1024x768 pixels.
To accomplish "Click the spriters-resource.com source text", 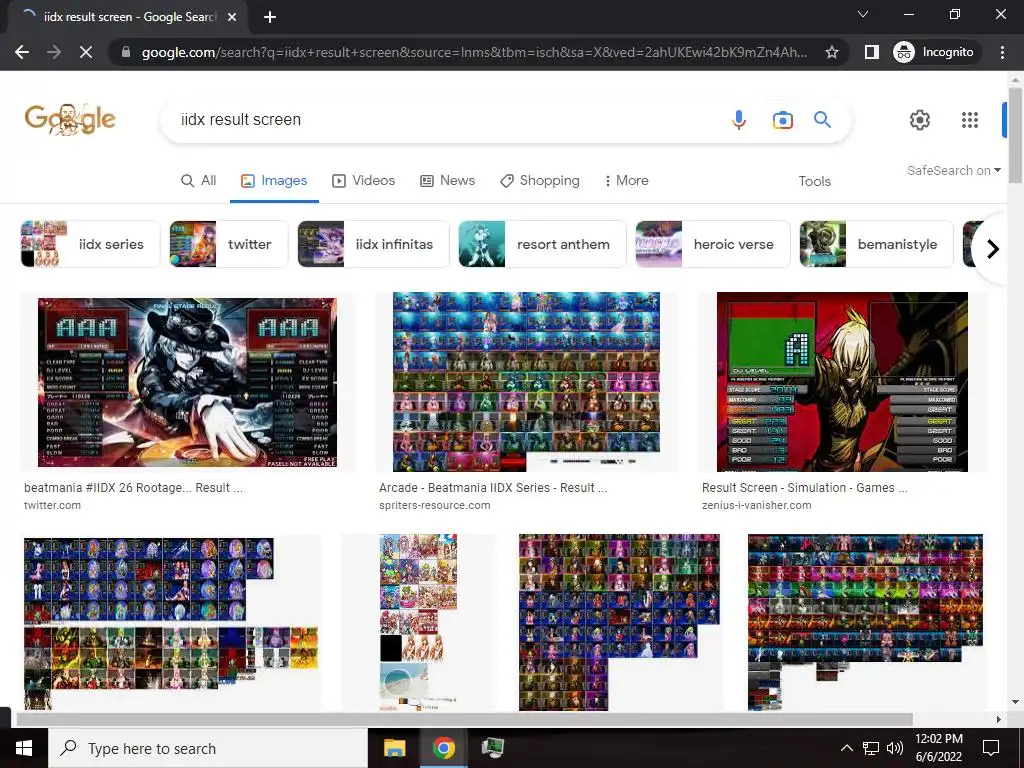I will tap(434, 505).
